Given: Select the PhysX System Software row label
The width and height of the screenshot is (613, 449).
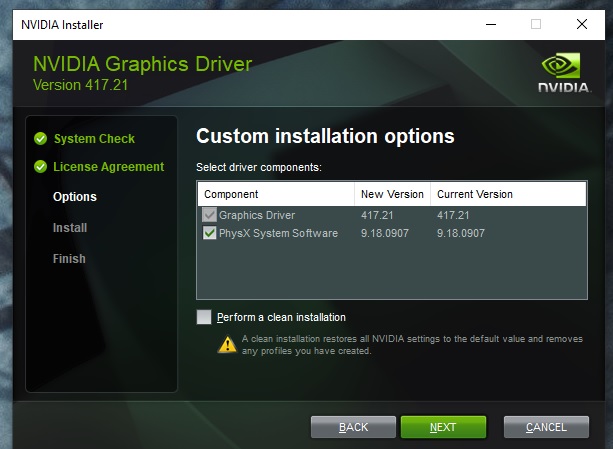Looking at the screenshot, I should (x=278, y=233).
